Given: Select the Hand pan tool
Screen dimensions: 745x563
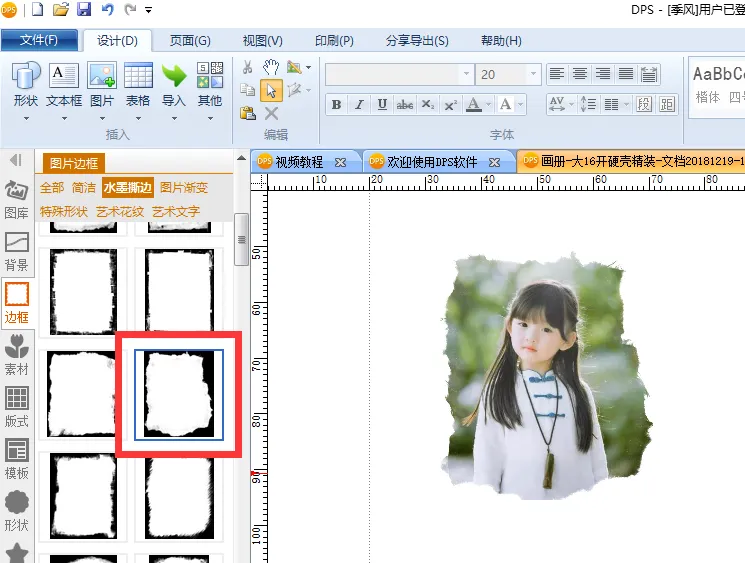Looking at the screenshot, I should [x=271, y=67].
